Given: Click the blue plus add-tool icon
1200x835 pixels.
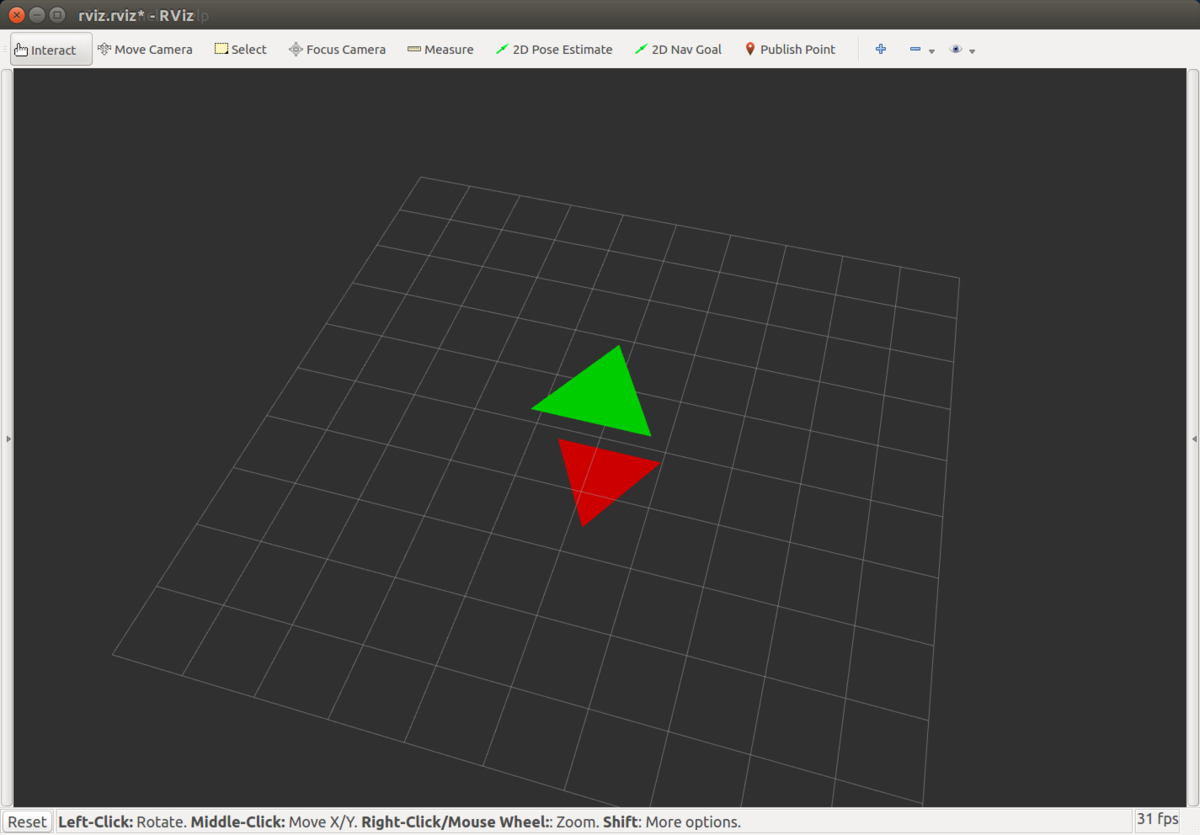Looking at the screenshot, I should [x=881, y=49].
